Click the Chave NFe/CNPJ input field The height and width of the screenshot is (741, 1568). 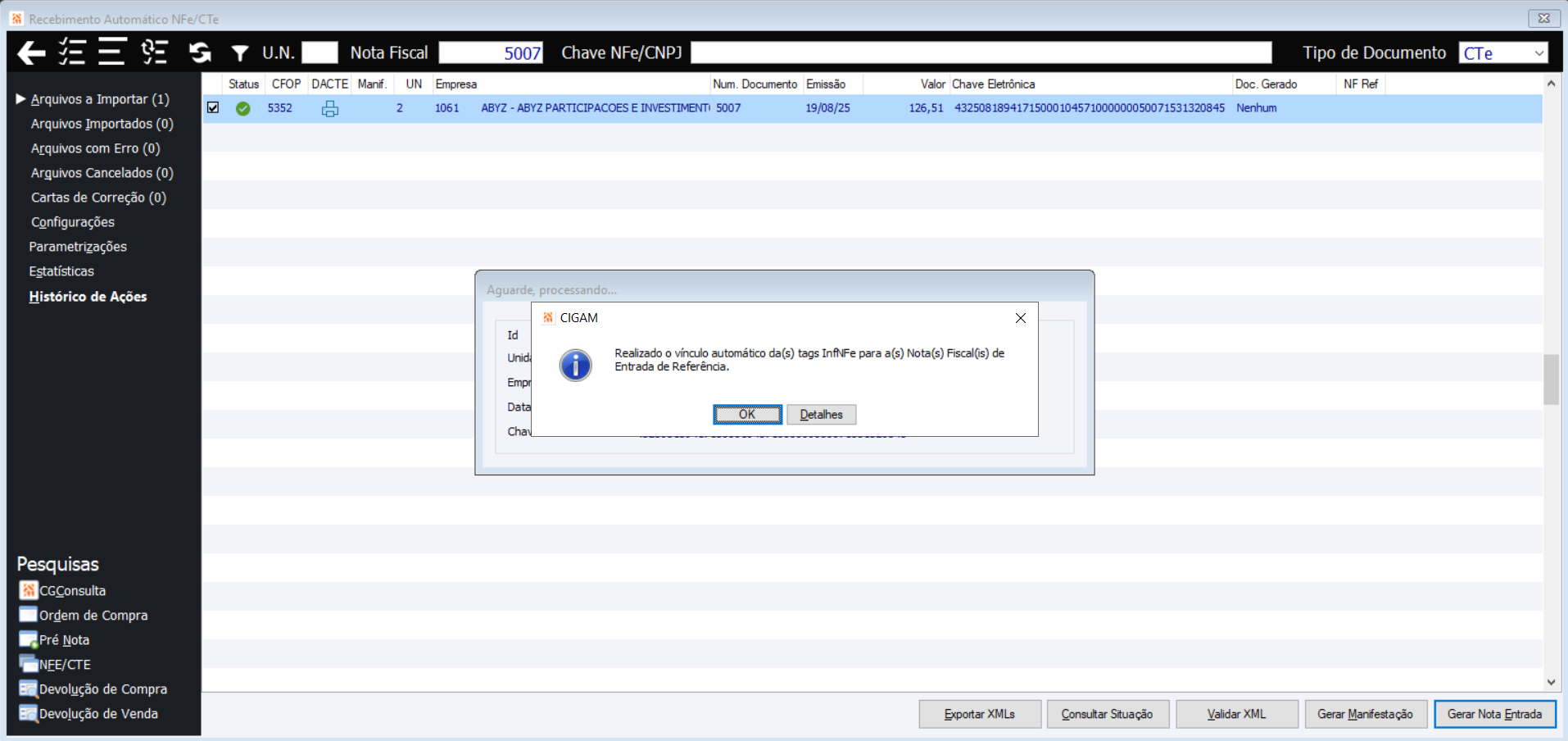click(981, 52)
